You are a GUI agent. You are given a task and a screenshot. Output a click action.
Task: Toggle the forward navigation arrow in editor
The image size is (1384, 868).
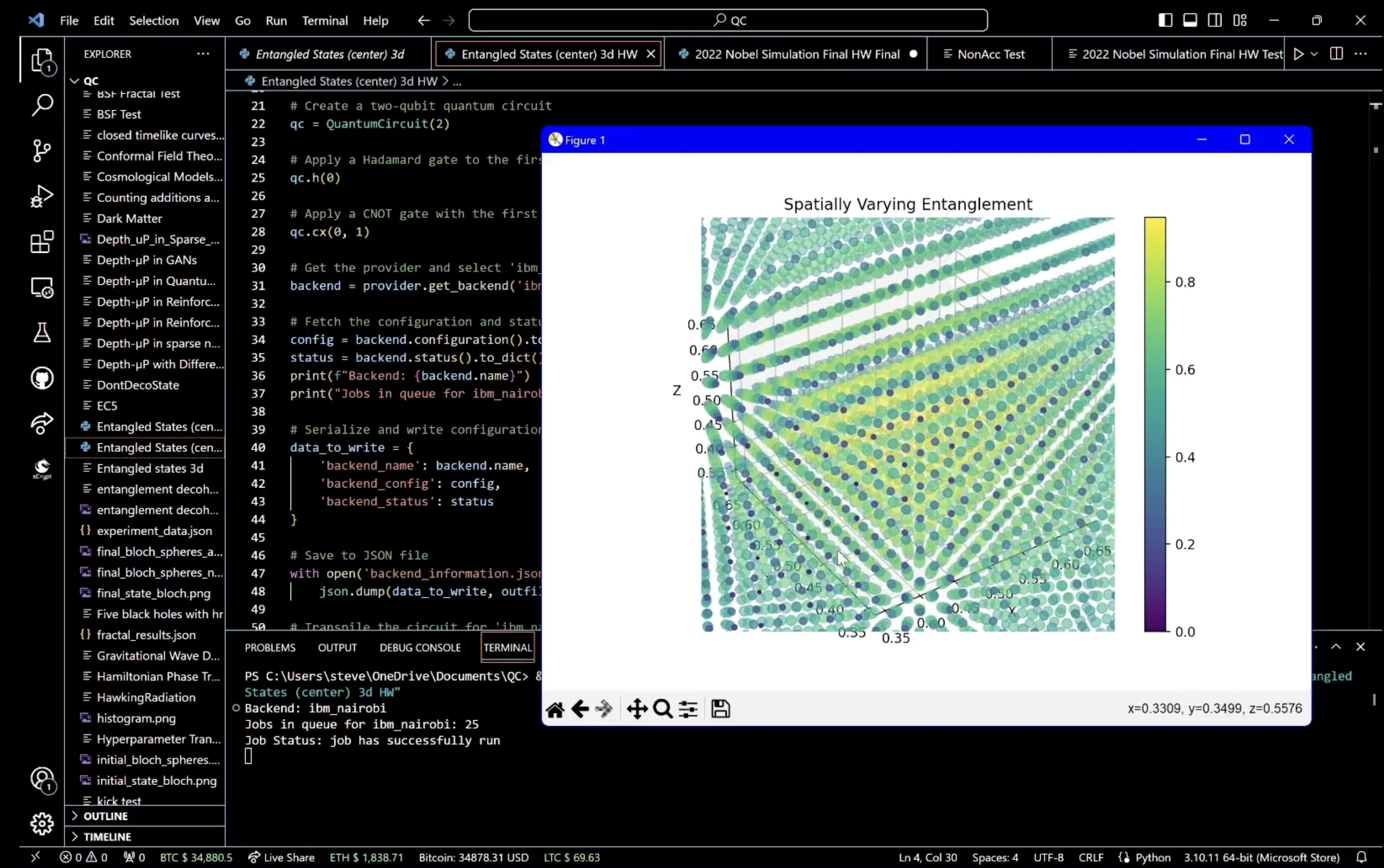pos(449,20)
